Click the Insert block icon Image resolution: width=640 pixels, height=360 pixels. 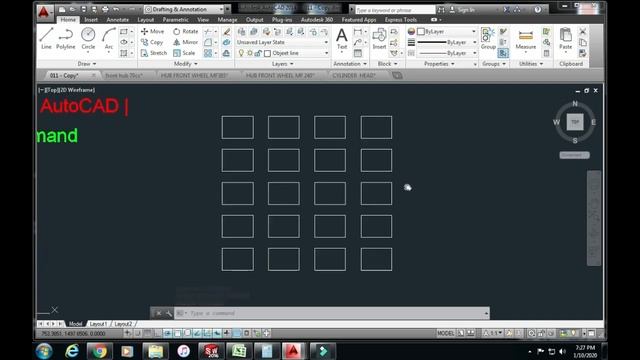point(379,39)
